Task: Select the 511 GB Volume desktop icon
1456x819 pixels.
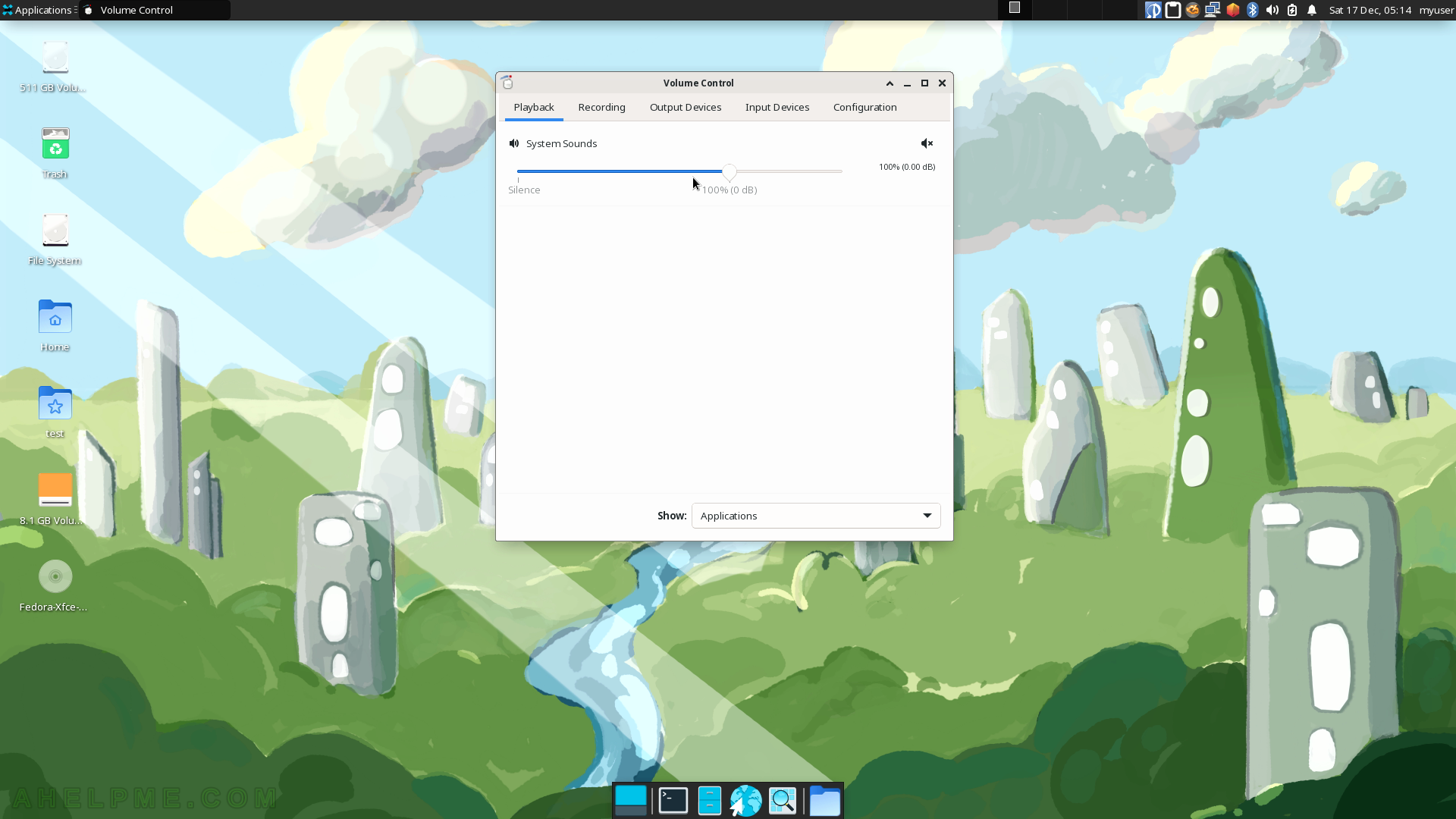Action: 55,67
